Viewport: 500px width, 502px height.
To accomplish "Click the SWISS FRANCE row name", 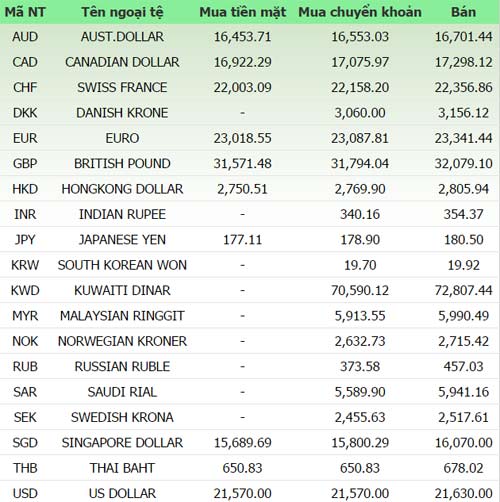I will (122, 87).
